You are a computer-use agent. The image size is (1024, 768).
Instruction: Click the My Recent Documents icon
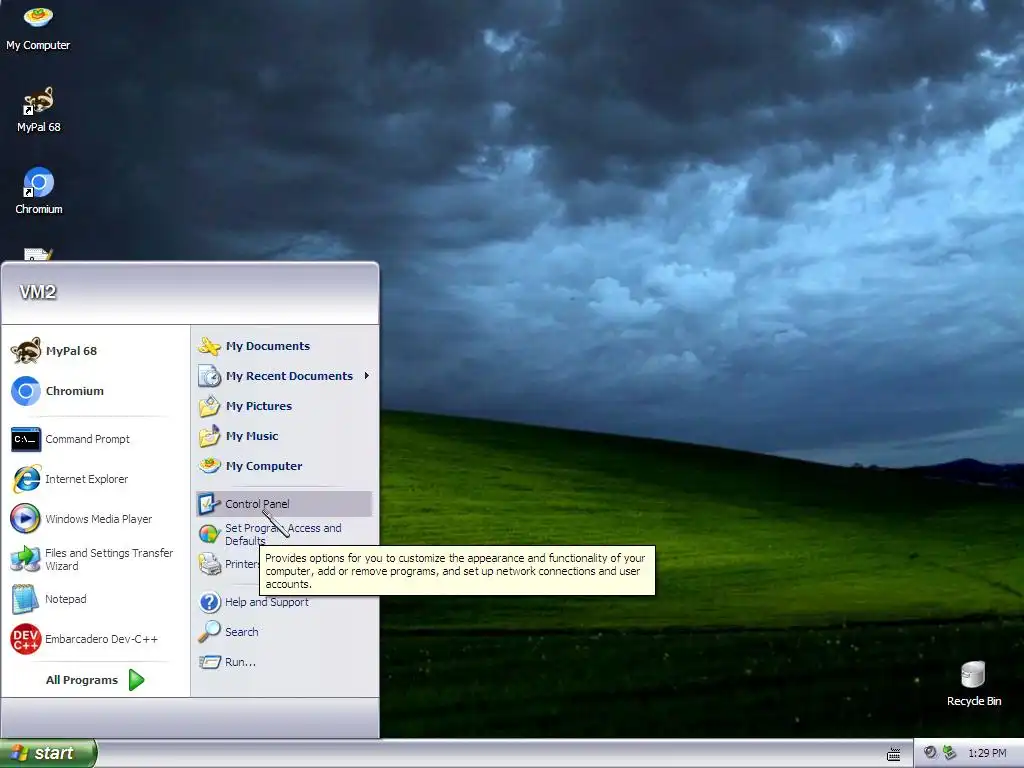[x=210, y=376]
